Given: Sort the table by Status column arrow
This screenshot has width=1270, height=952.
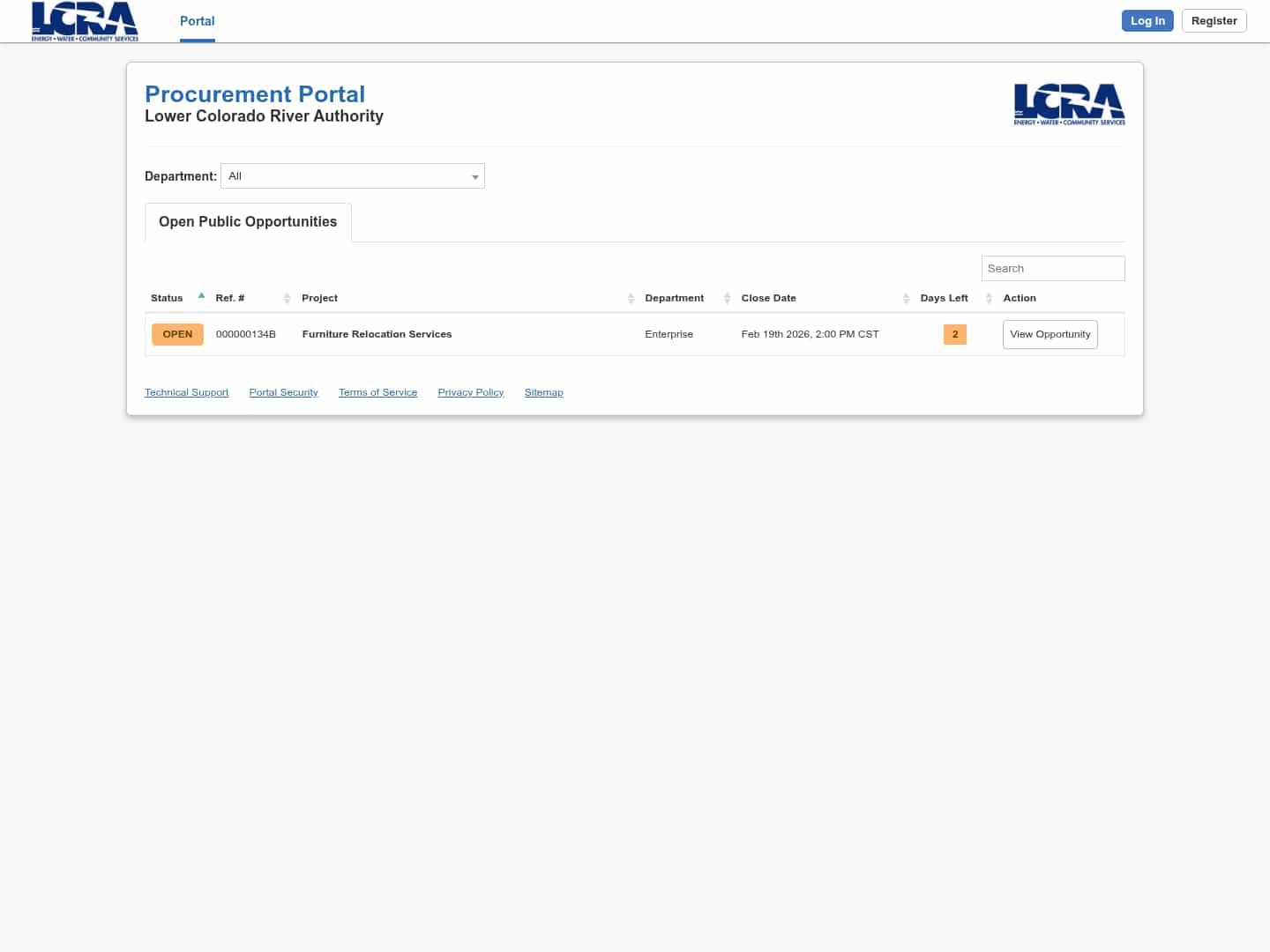Looking at the screenshot, I should (x=201, y=295).
